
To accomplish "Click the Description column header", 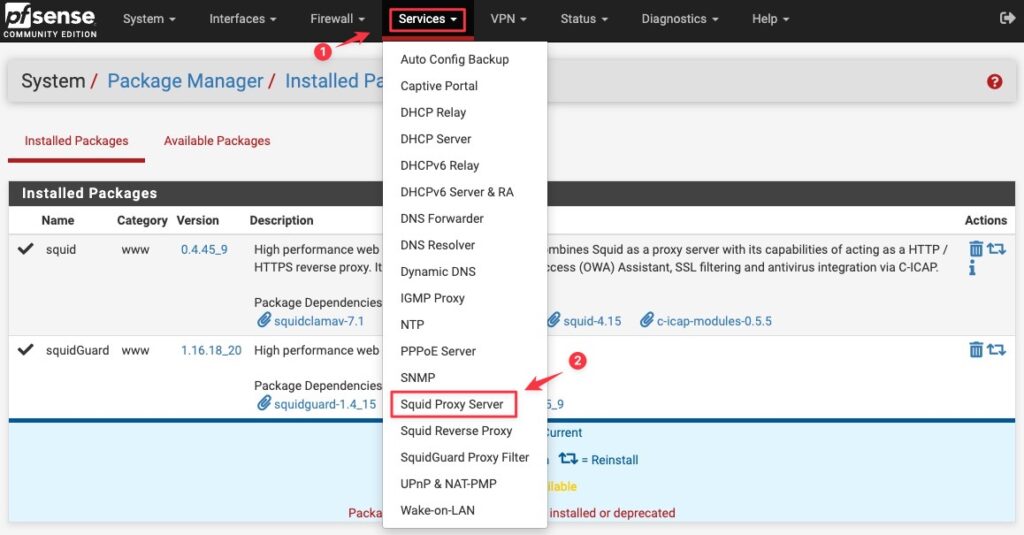I will point(281,221).
